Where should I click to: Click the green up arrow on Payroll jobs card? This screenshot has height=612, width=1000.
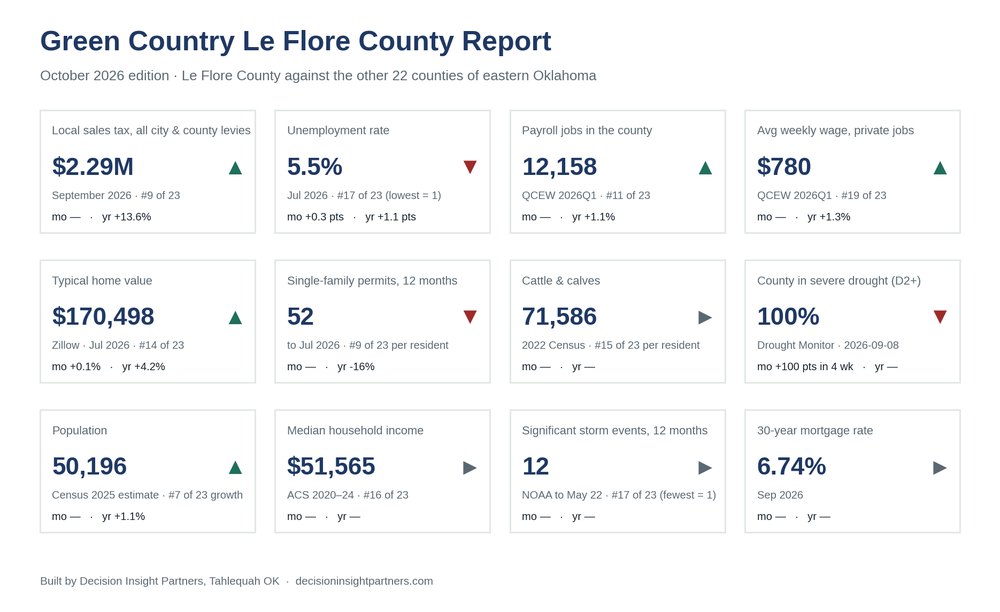click(x=705, y=168)
